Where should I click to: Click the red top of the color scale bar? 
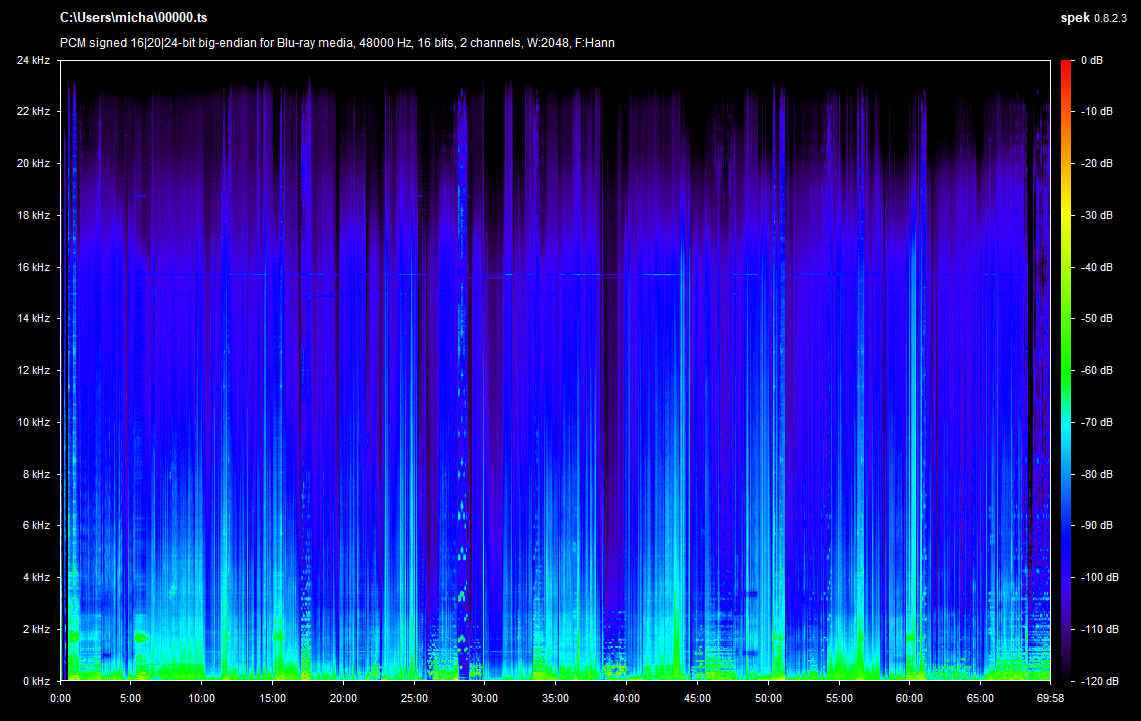(x=1068, y=66)
